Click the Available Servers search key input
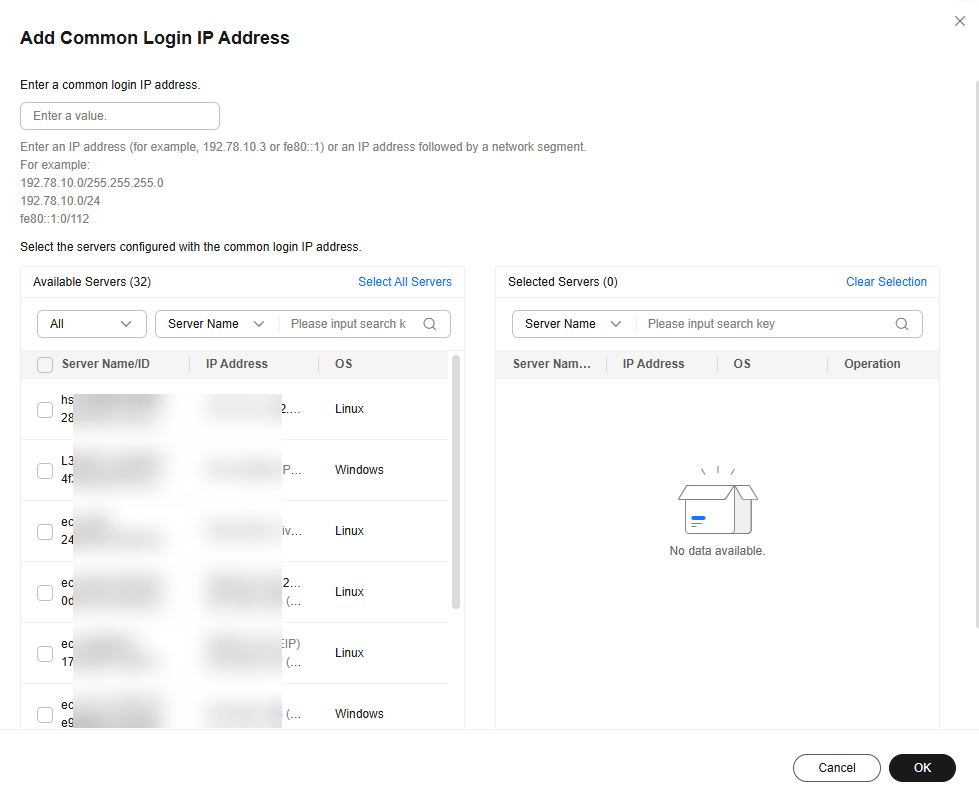979x796 pixels. [x=350, y=324]
